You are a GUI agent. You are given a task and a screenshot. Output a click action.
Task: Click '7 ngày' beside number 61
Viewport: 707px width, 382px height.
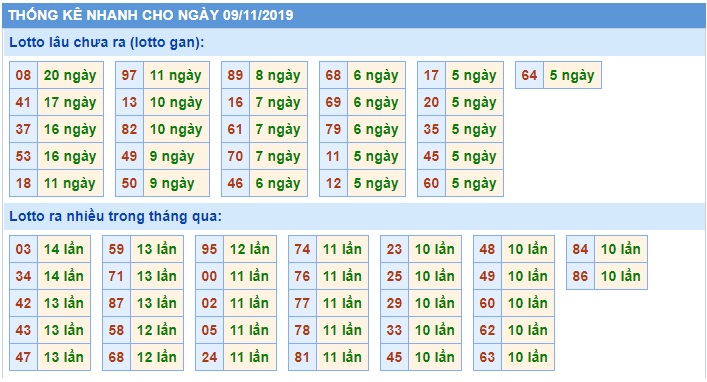pos(278,129)
